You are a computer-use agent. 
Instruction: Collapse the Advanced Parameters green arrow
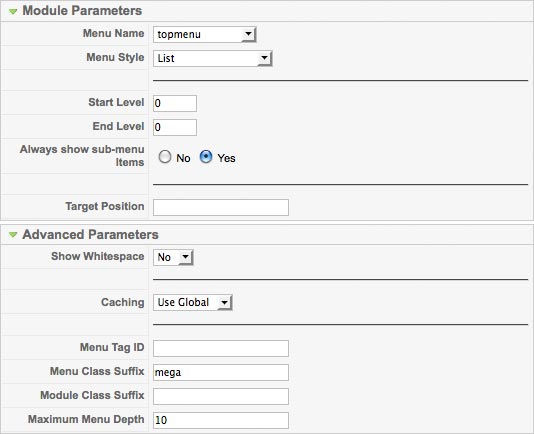[x=13, y=235]
